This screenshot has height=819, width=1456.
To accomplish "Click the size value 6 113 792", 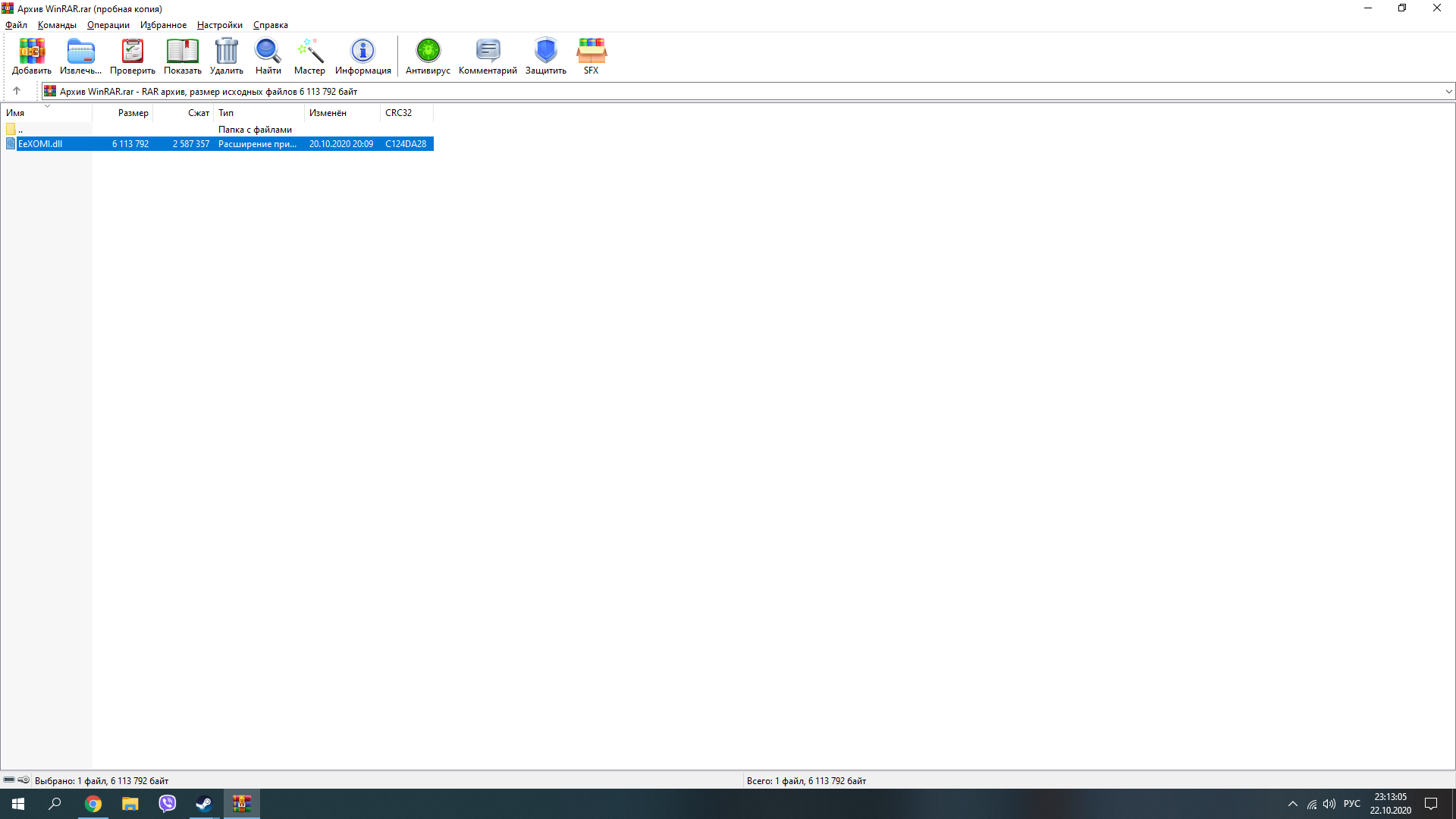I will coord(130,144).
